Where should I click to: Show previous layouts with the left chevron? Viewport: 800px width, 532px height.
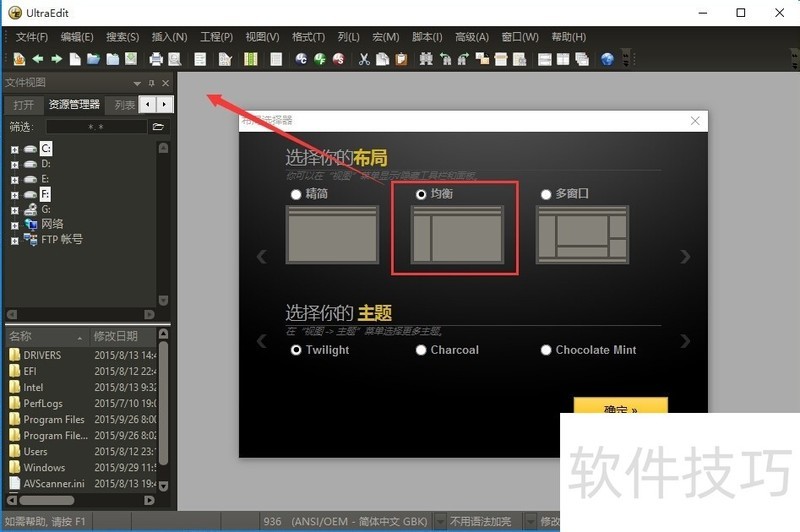[262, 257]
